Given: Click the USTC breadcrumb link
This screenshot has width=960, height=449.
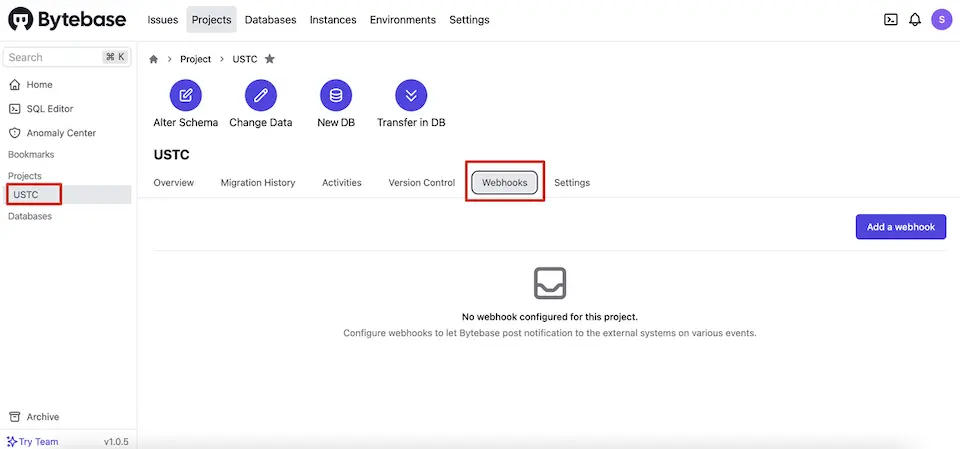Looking at the screenshot, I should (245, 59).
